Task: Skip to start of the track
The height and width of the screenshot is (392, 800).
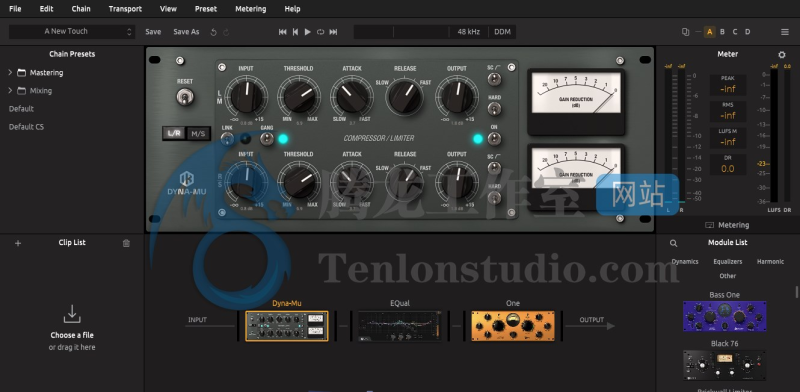Action: 283,32
